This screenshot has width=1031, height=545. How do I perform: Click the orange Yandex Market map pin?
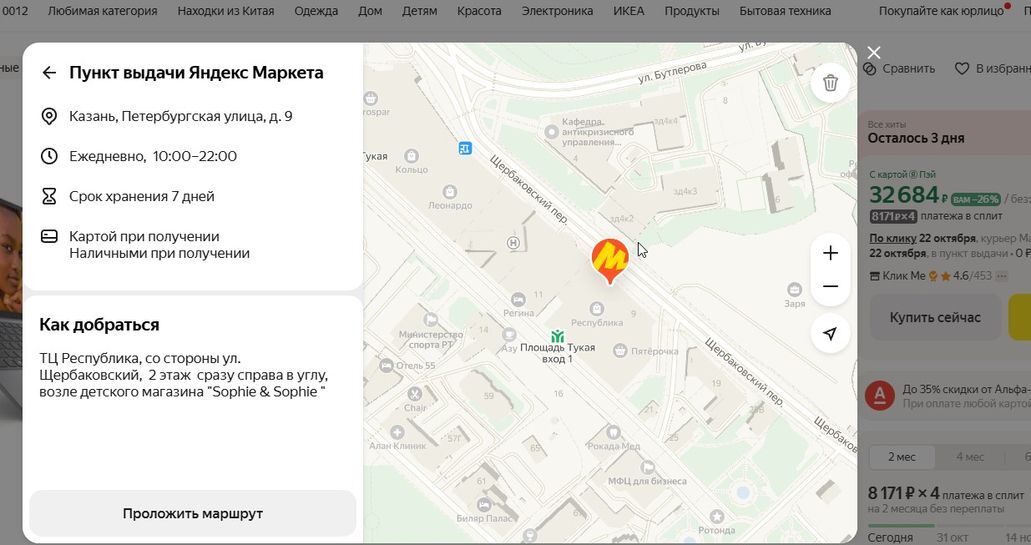click(609, 259)
